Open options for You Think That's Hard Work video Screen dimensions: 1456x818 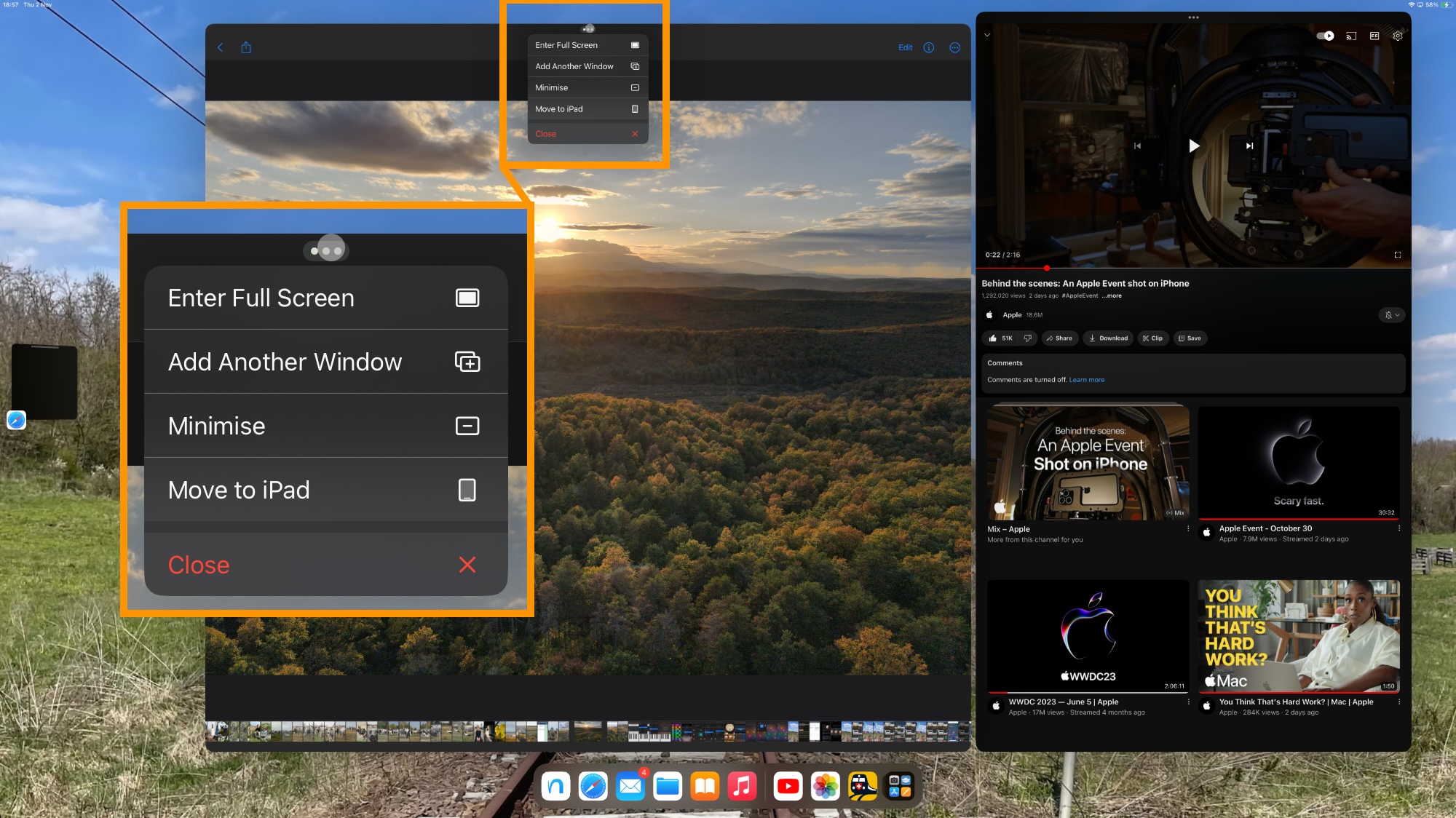1399,702
